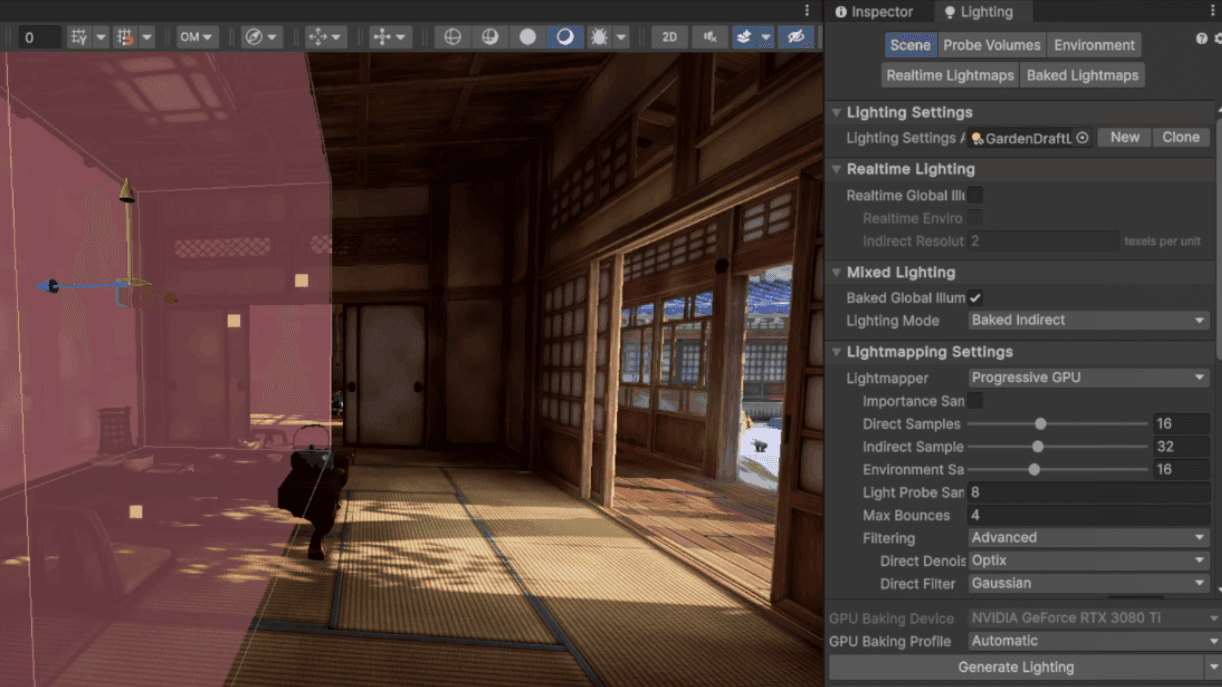This screenshot has height=687, width=1222.
Task: Enable Realtime Global Illumination
Action: (x=975, y=195)
